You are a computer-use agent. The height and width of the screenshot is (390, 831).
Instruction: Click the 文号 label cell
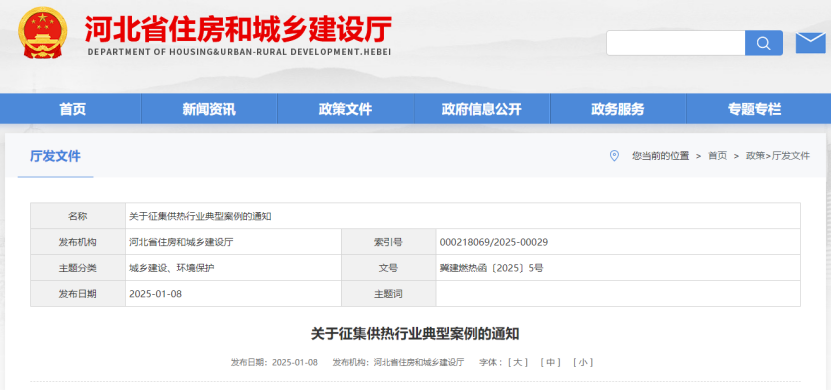coord(388,268)
